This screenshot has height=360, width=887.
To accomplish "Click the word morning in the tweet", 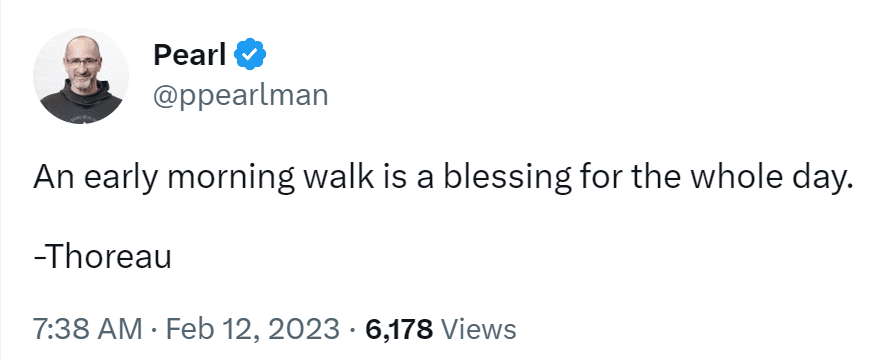I will tap(231, 178).
